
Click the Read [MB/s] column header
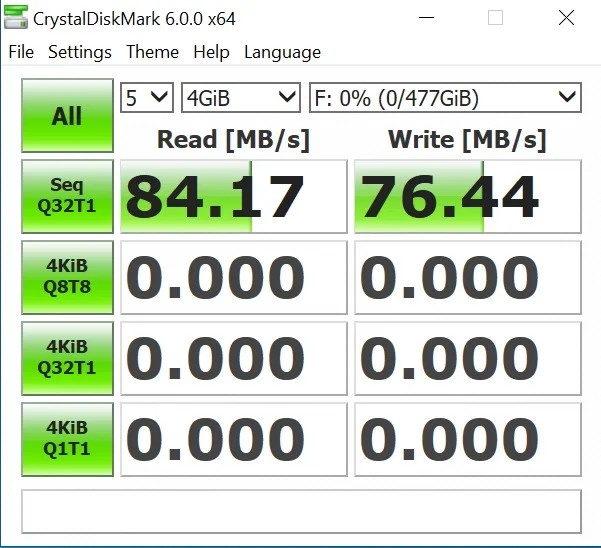tap(233, 139)
